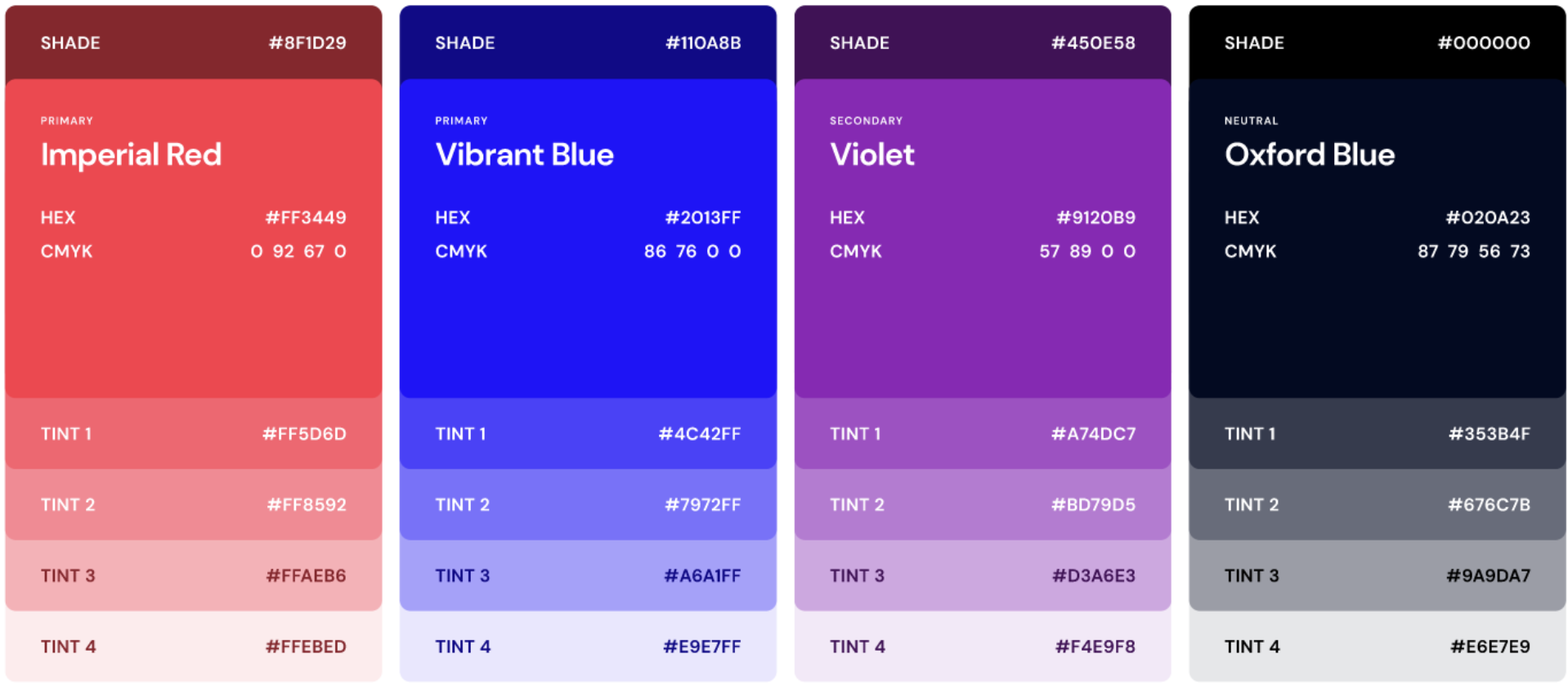This screenshot has width=1568, height=690.
Task: Click red Tint 4 #FFEBED swatch
Action: (193, 647)
